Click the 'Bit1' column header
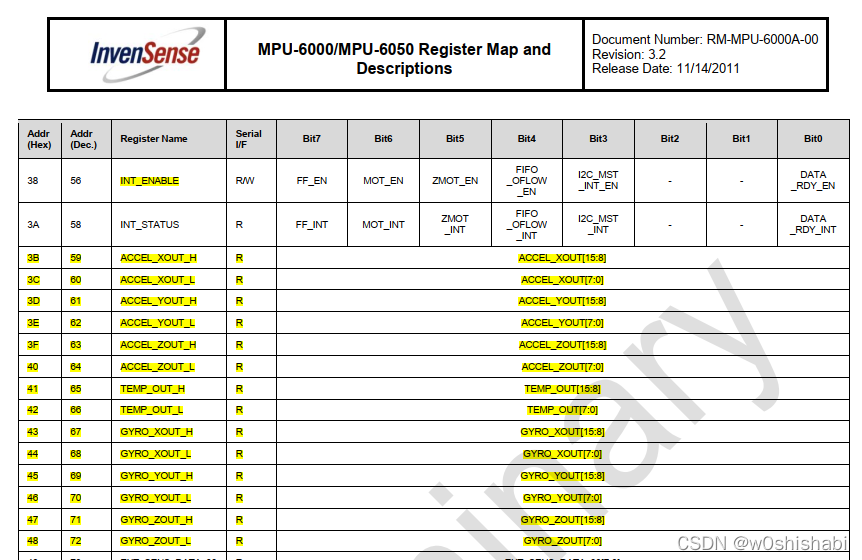Screen dimensions: 862x560 (742, 139)
